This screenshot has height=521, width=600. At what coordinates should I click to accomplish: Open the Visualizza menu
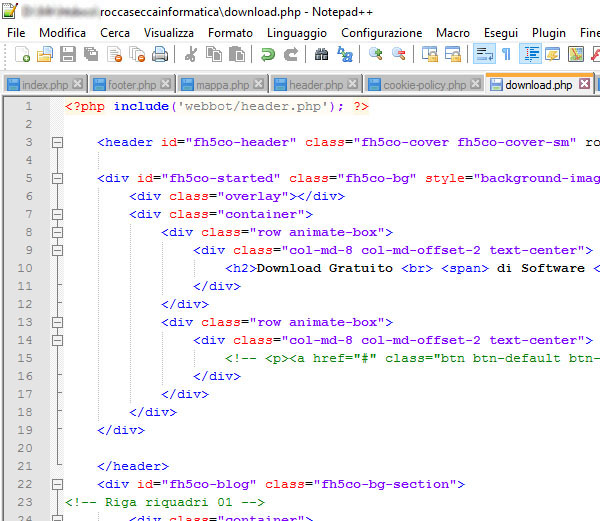click(169, 33)
